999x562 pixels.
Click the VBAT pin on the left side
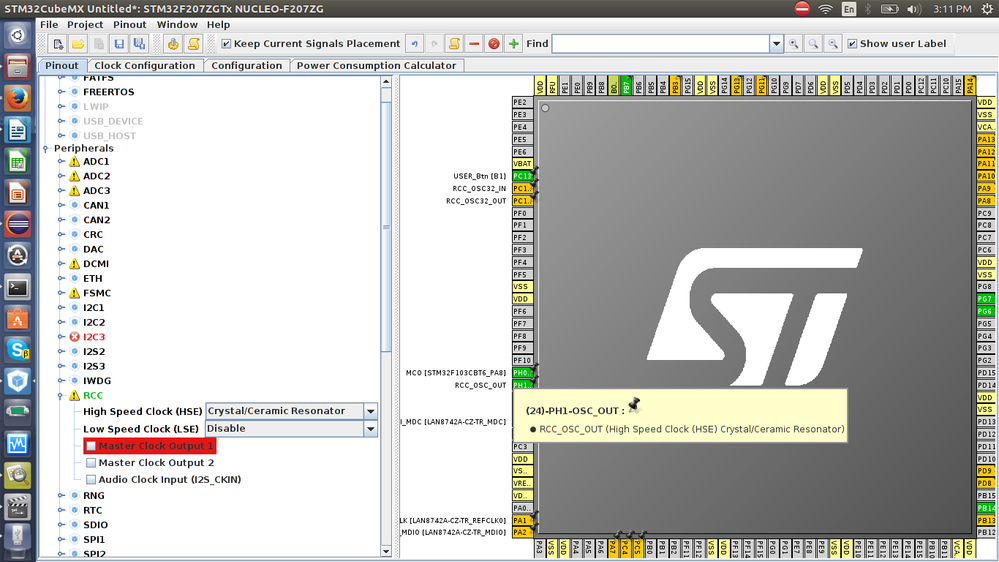(x=522, y=164)
